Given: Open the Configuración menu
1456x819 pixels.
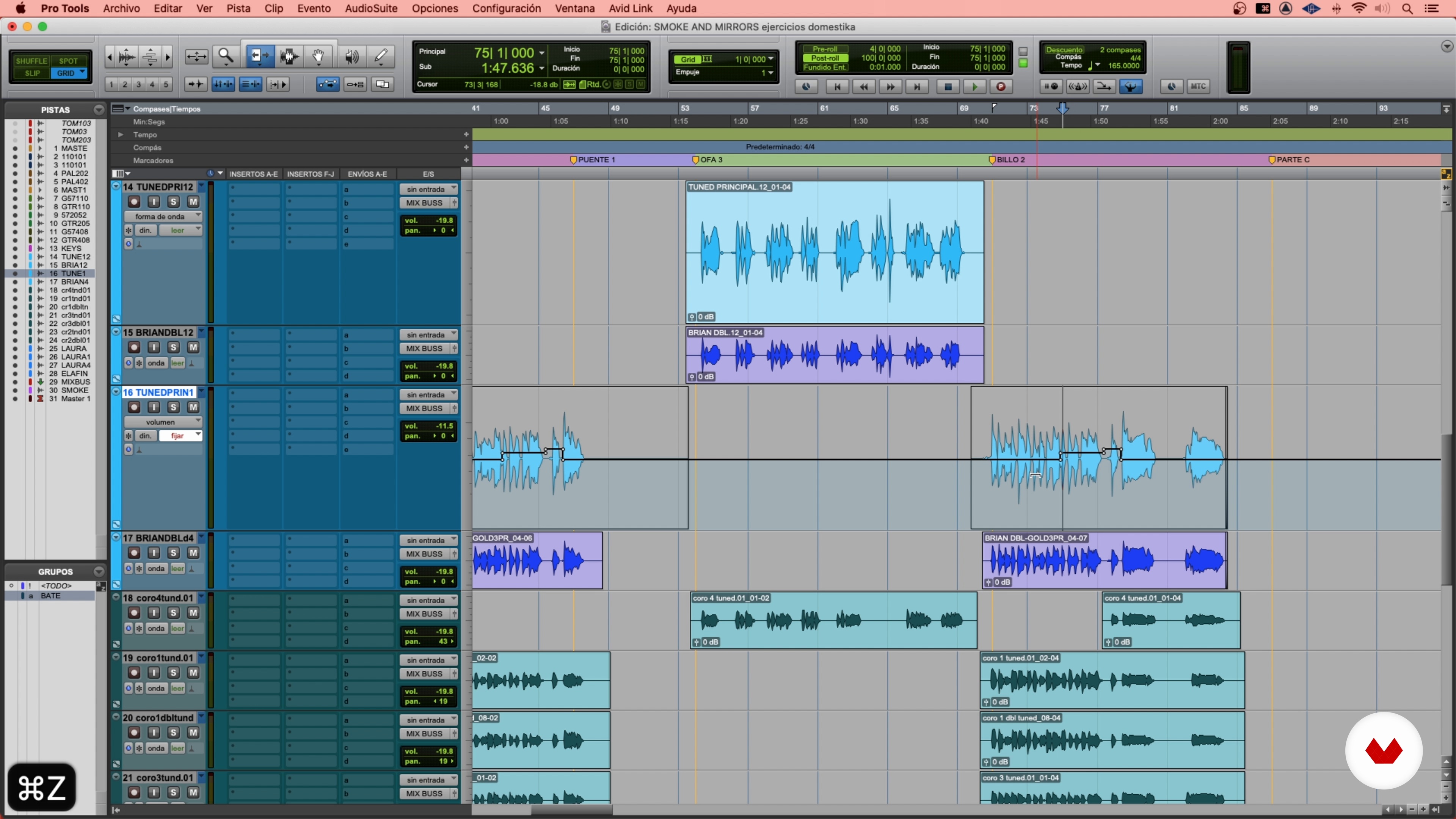Looking at the screenshot, I should (x=507, y=8).
